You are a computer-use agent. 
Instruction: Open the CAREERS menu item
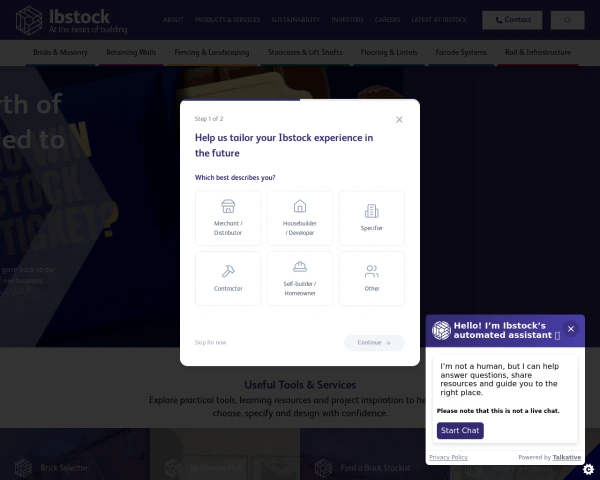pos(387,20)
